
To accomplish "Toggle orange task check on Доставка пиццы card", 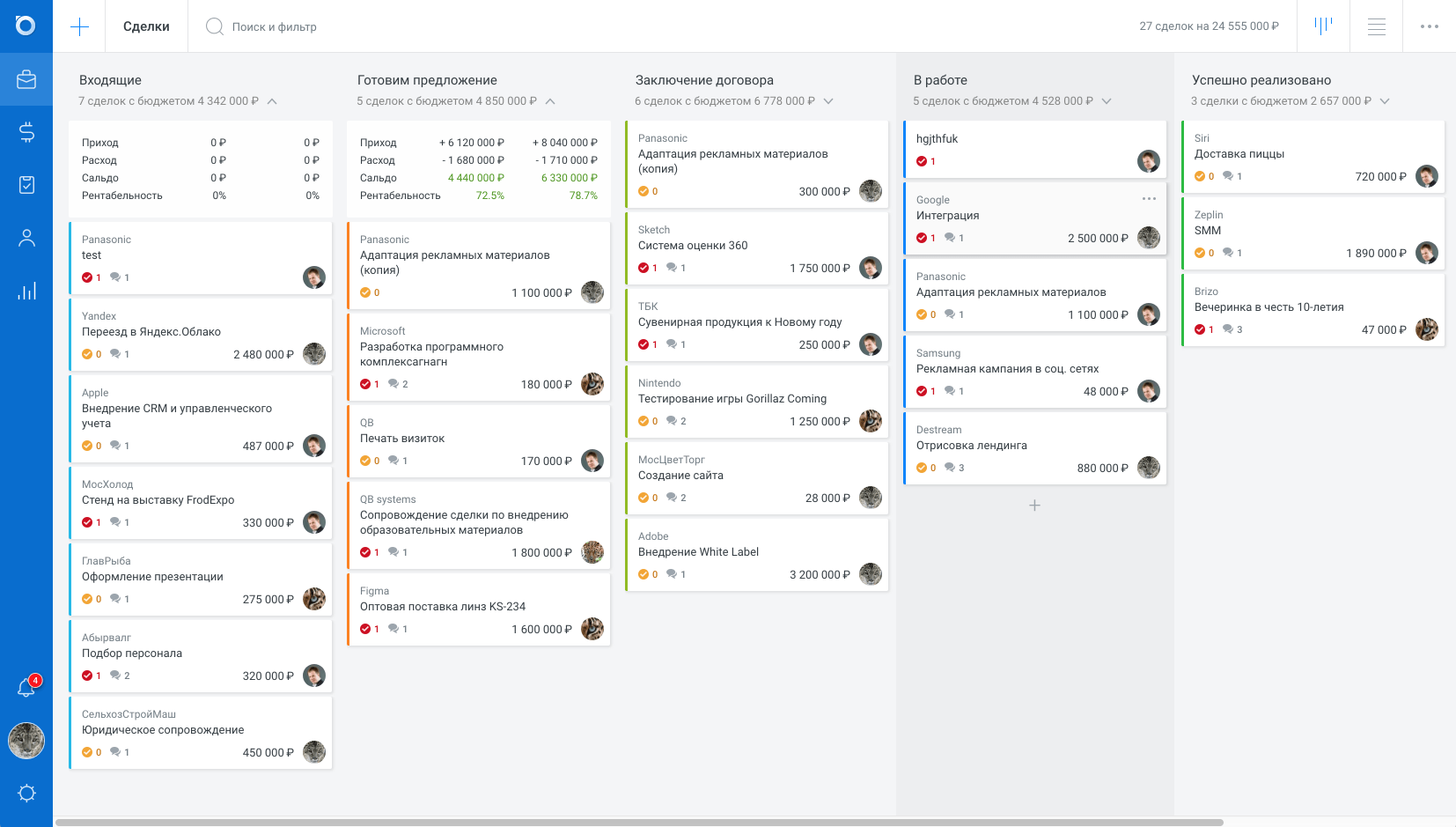I will pyautogui.click(x=1200, y=176).
